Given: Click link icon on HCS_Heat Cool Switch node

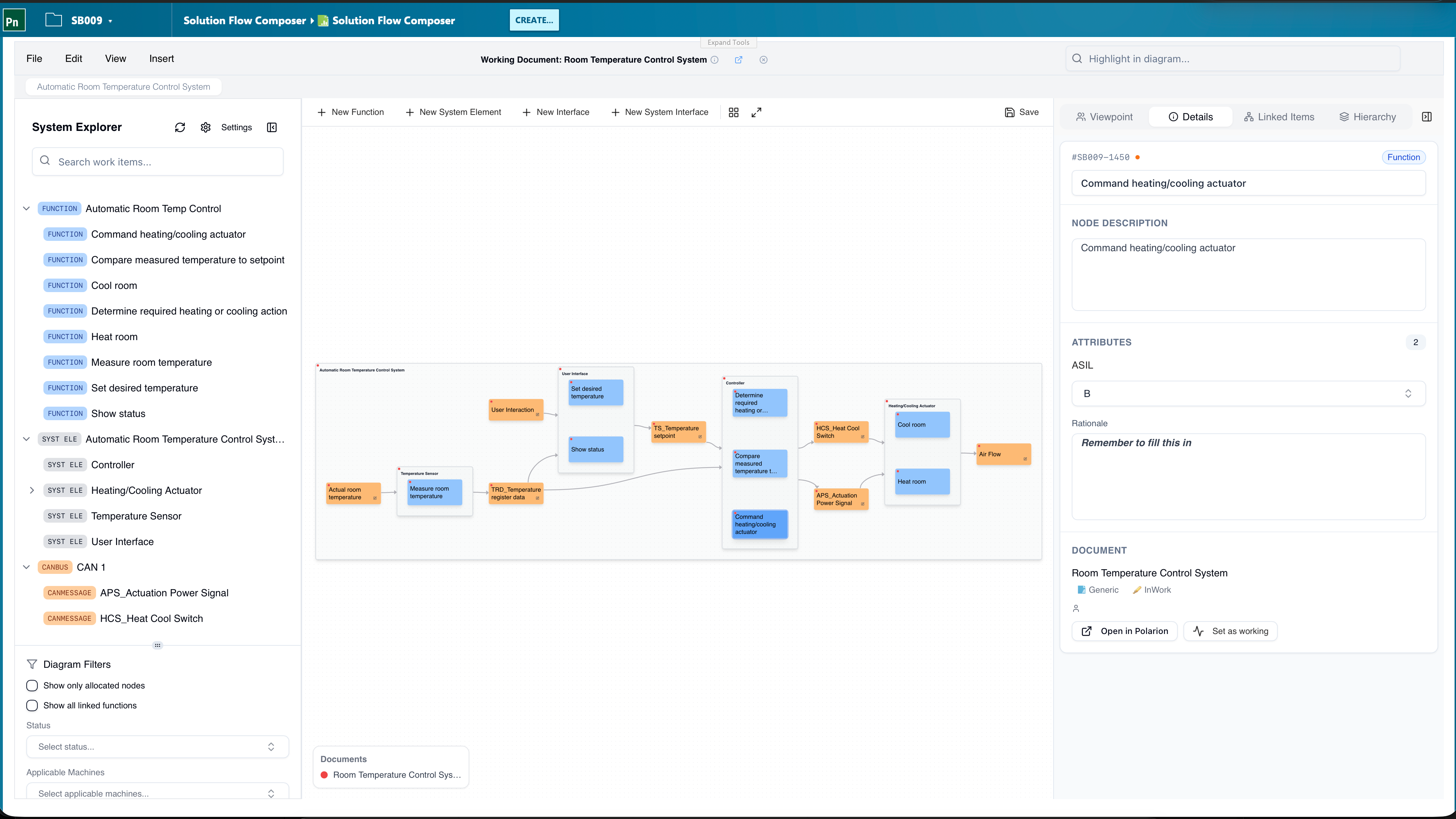Looking at the screenshot, I should pos(862,437).
